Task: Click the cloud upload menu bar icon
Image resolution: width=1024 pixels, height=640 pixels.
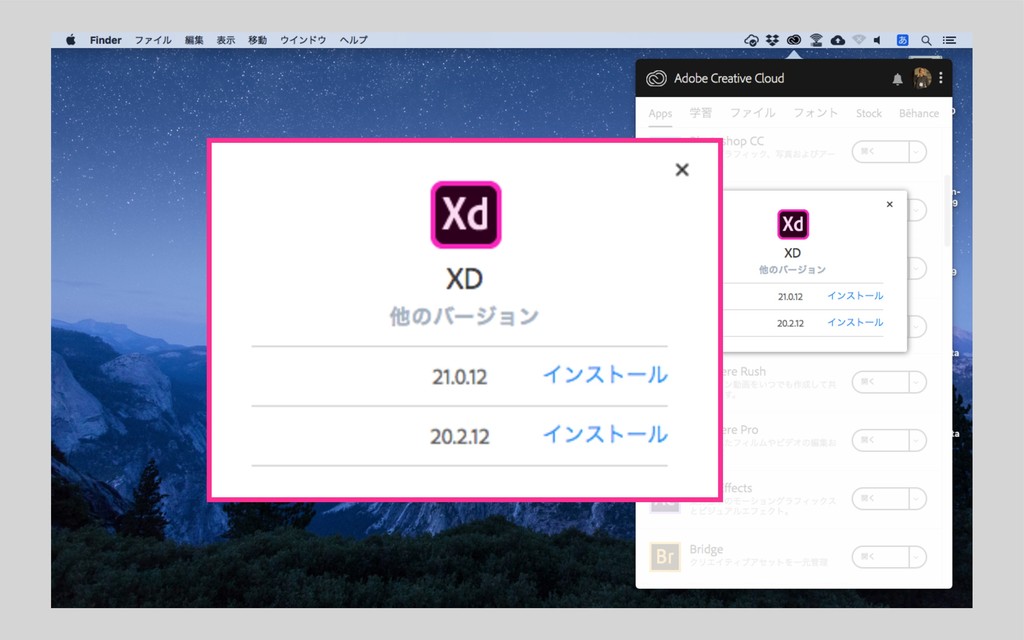Action: pos(838,40)
